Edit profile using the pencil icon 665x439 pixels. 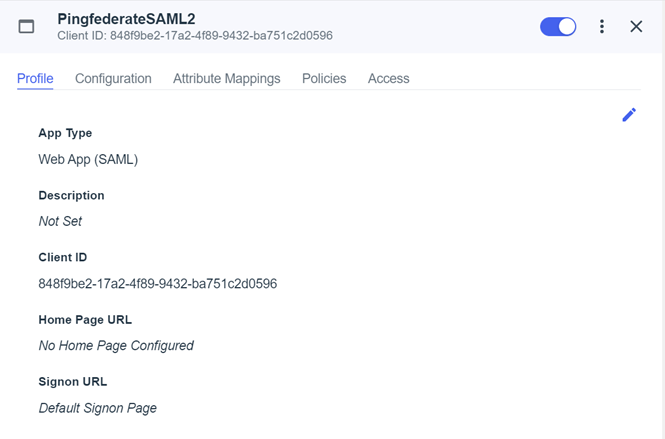(629, 115)
